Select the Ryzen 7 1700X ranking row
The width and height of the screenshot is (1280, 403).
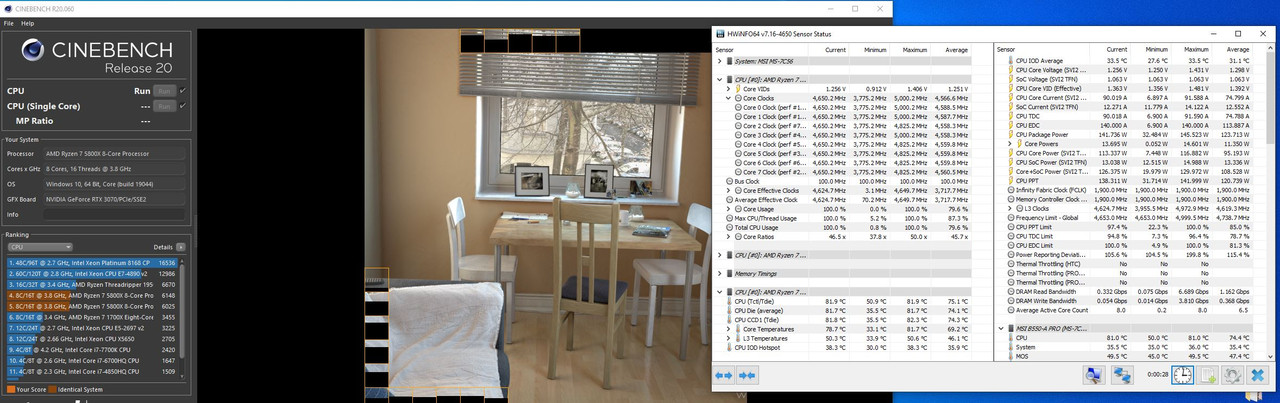[93, 317]
